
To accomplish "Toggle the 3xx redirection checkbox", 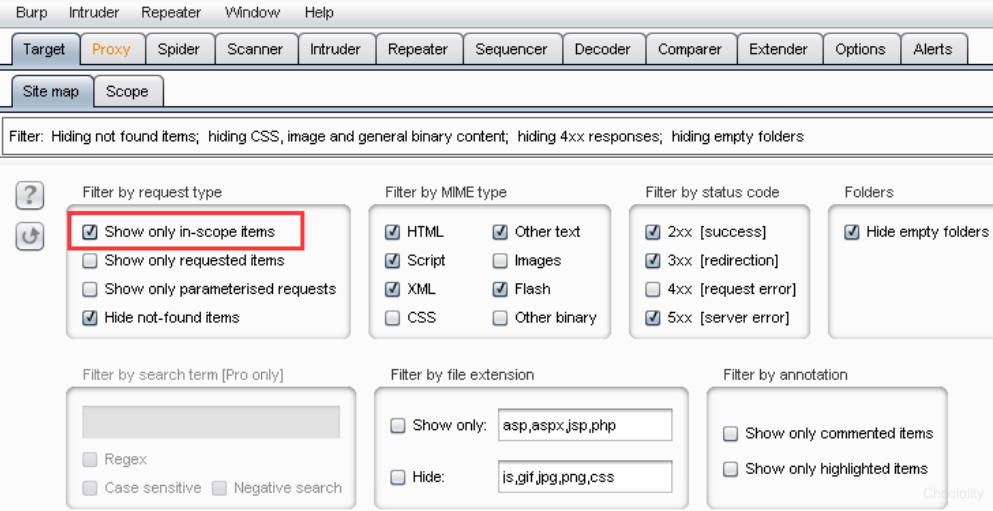I will click(x=653, y=260).
